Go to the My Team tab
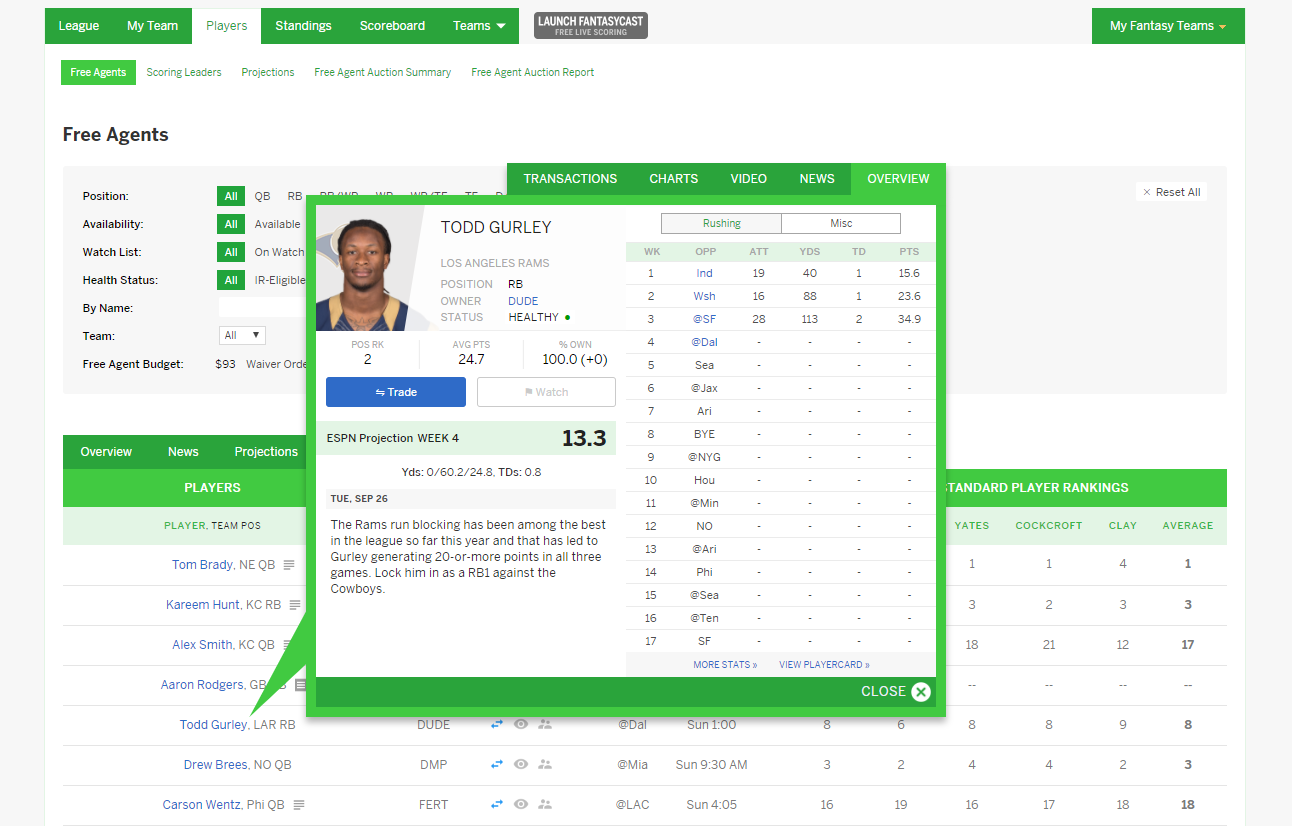 coord(152,26)
